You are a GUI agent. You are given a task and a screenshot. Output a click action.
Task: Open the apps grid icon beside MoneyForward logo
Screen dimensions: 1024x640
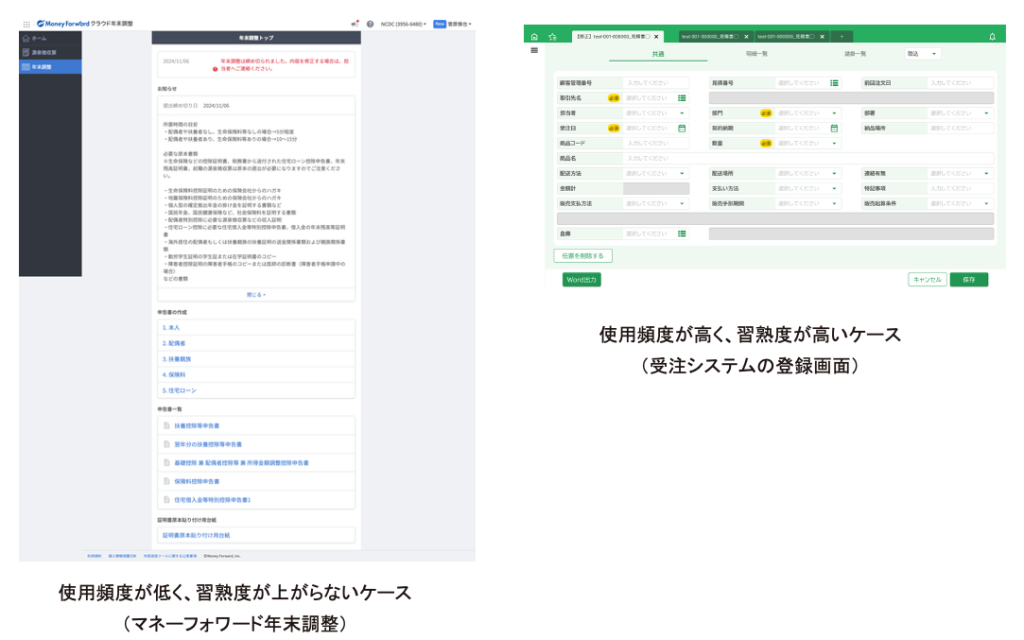click(x=27, y=23)
